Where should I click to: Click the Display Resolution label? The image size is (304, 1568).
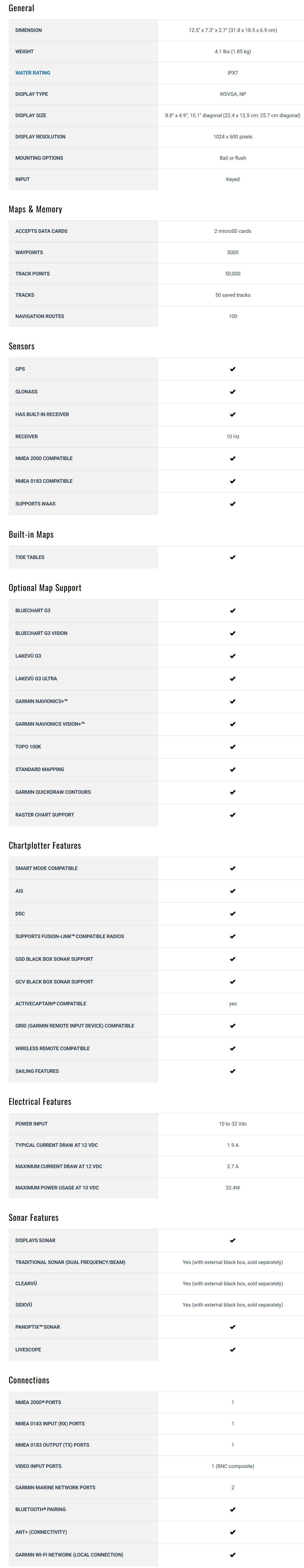[x=40, y=137]
